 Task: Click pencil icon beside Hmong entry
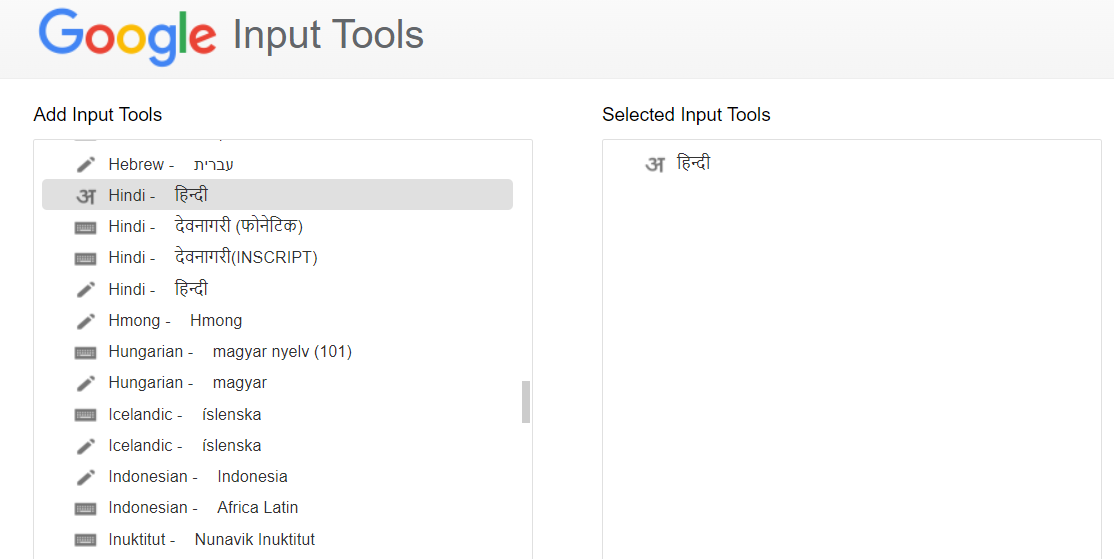point(85,321)
